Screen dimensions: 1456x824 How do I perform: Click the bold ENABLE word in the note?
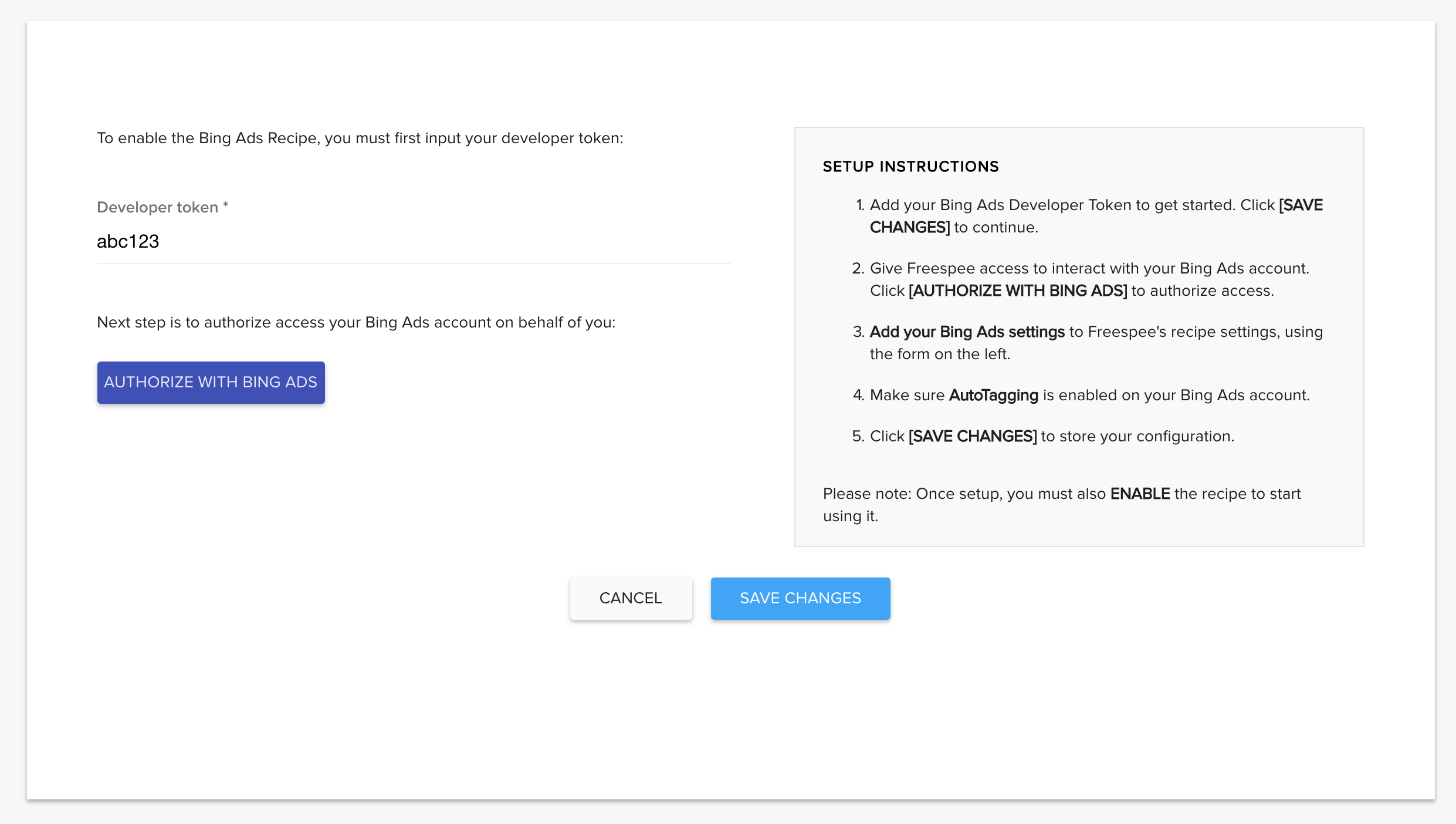tap(1140, 494)
